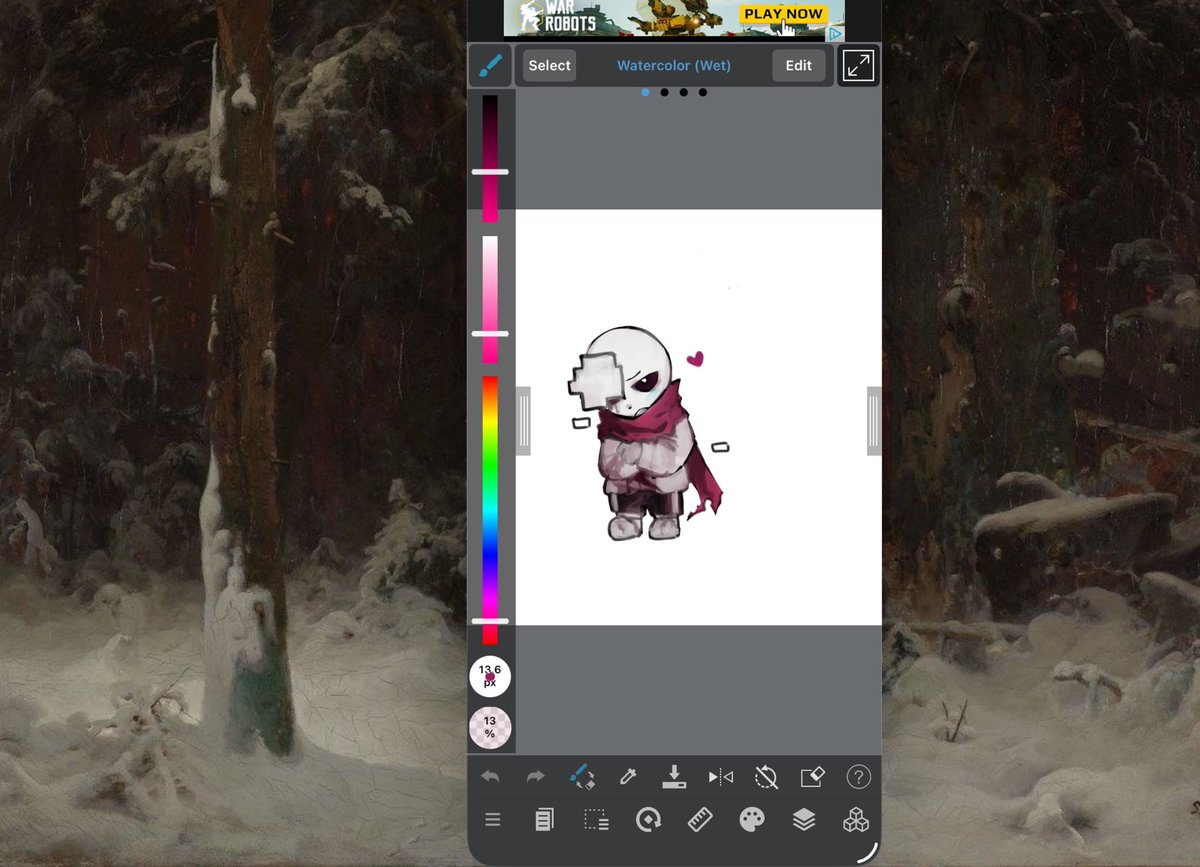Toggle the rotation lock icon
The image size is (1200, 867).
pyautogui.click(x=766, y=777)
